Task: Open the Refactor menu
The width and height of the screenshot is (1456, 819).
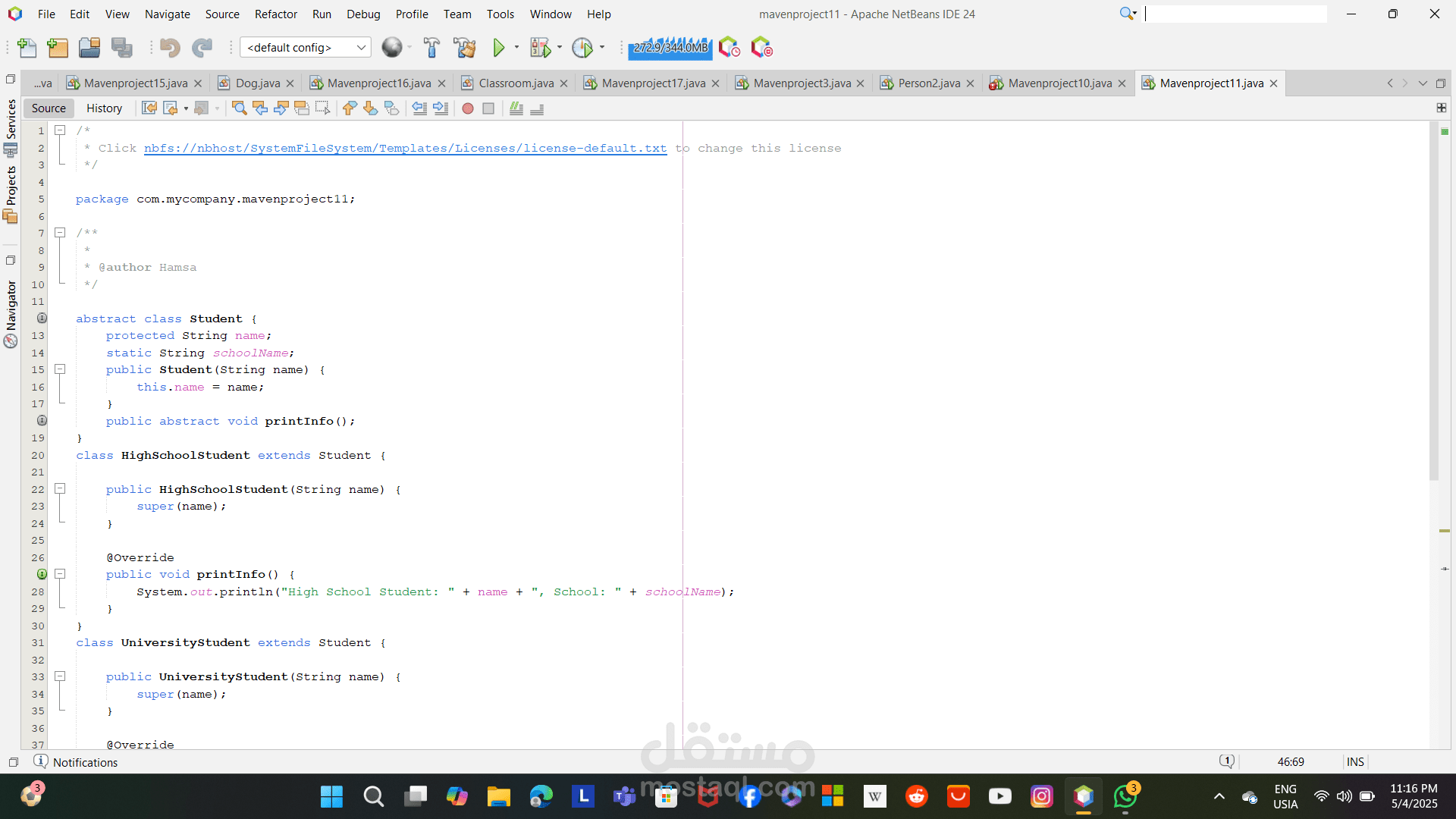Action: (275, 14)
